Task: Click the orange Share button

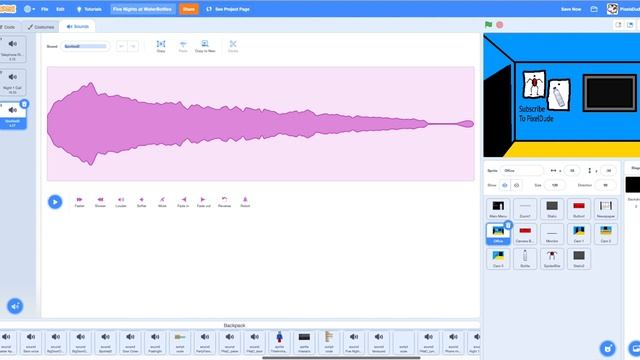Action: [x=189, y=9]
